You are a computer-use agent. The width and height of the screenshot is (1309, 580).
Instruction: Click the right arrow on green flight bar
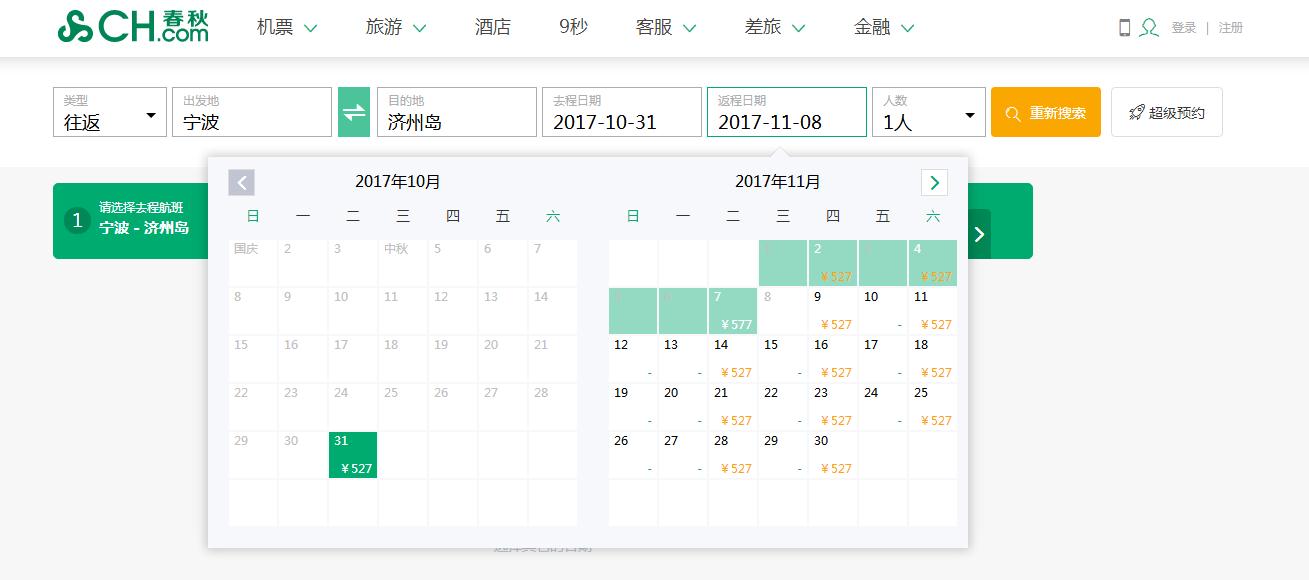[979, 234]
